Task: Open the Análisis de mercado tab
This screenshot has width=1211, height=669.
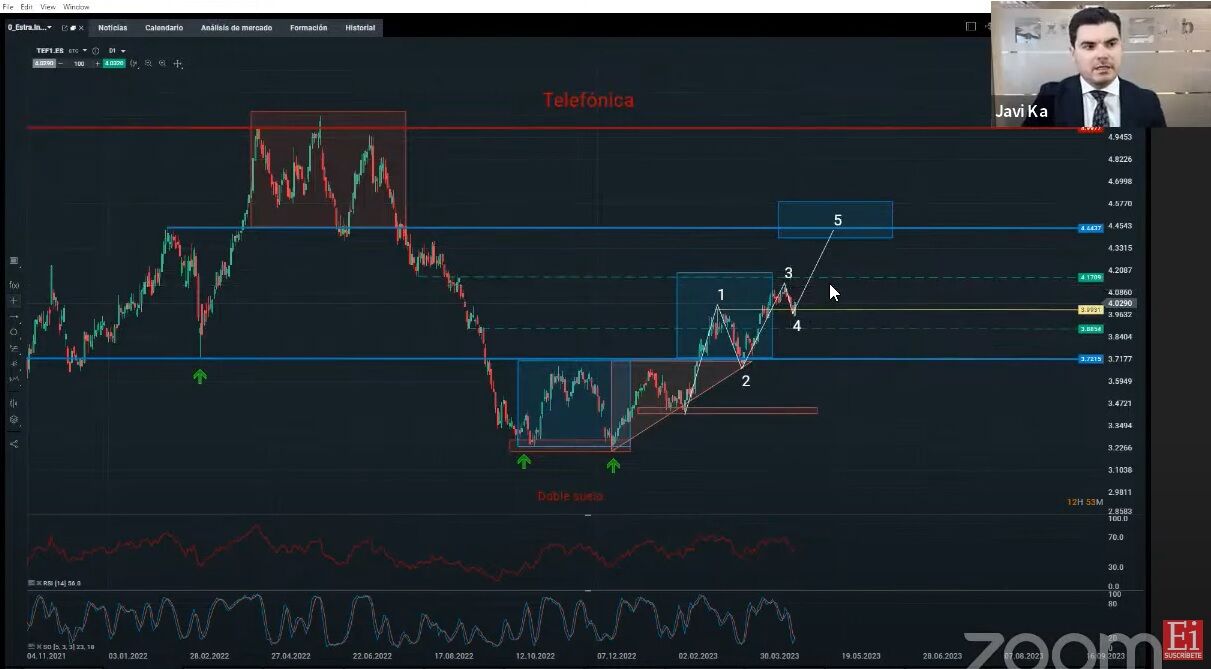Action: click(x=236, y=28)
